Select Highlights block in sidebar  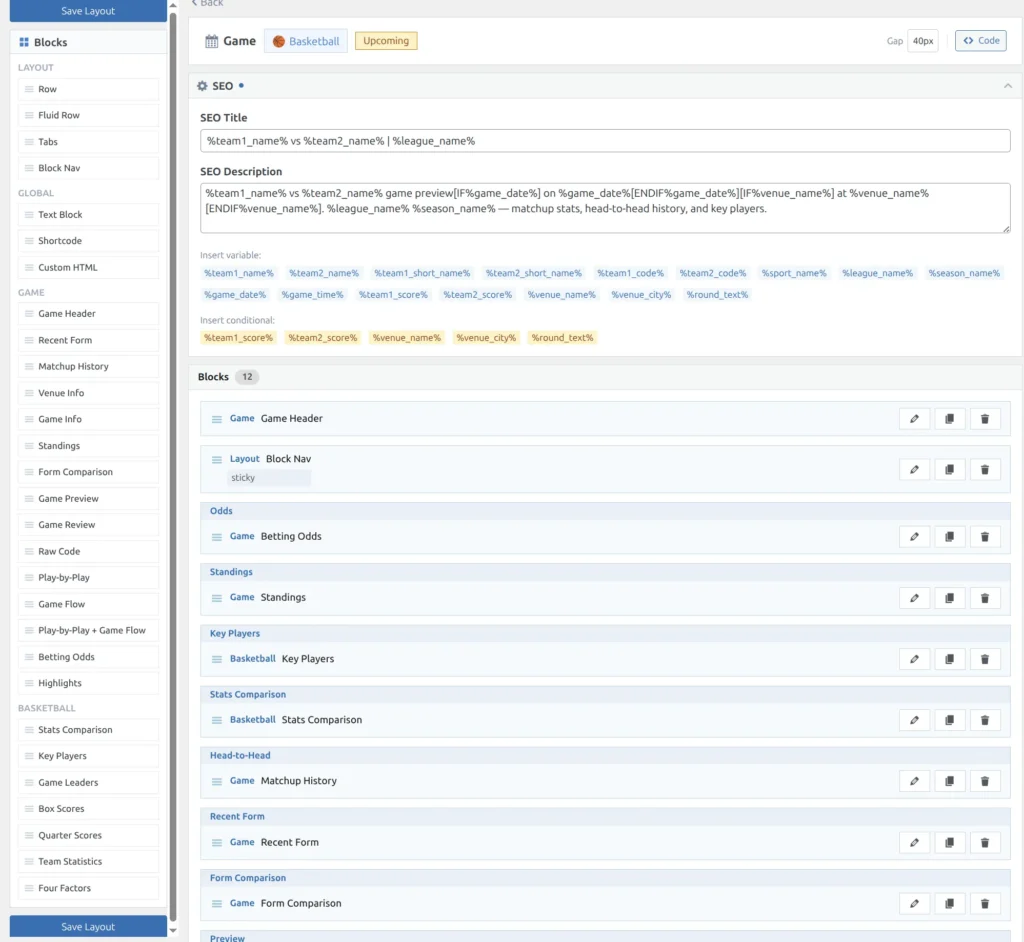(x=88, y=683)
